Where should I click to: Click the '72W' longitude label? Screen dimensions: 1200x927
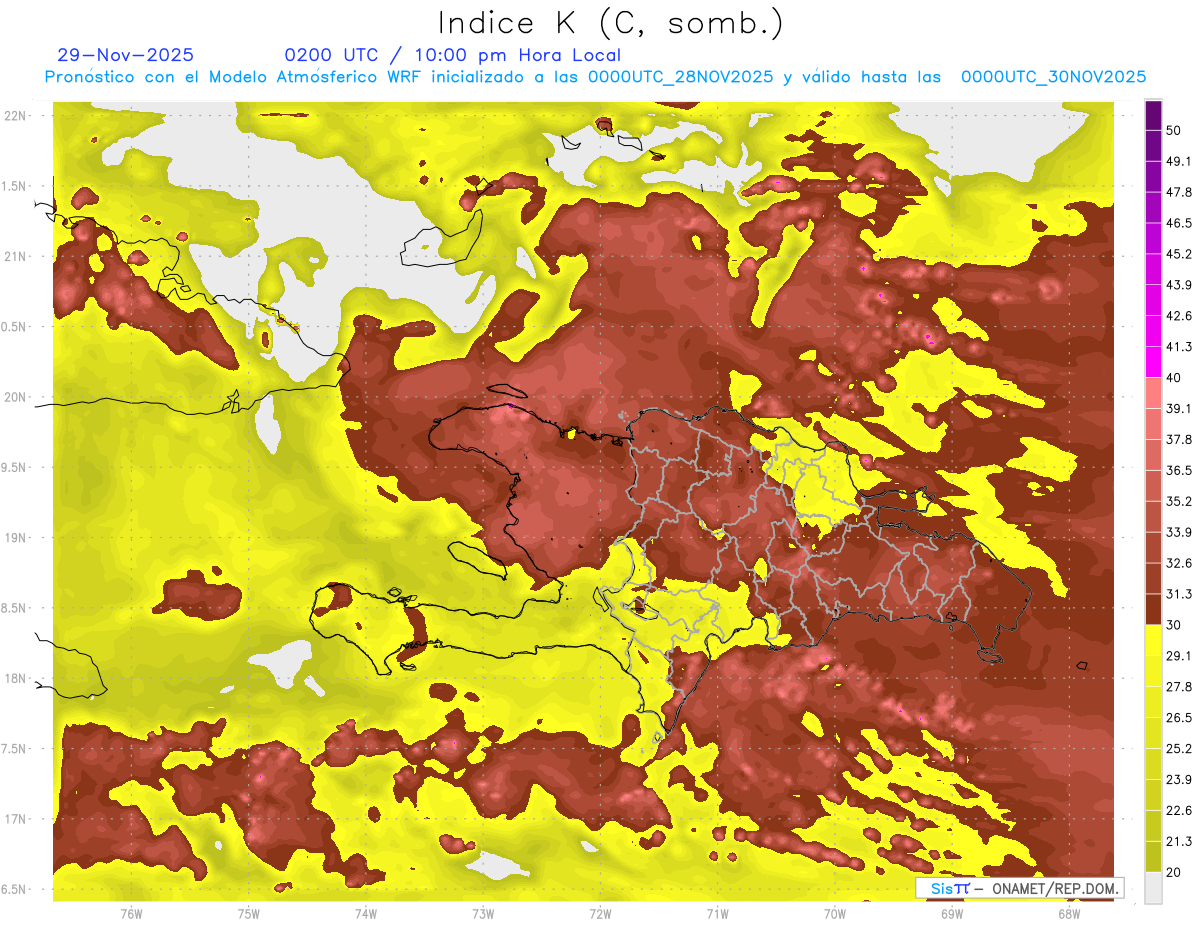(x=600, y=914)
